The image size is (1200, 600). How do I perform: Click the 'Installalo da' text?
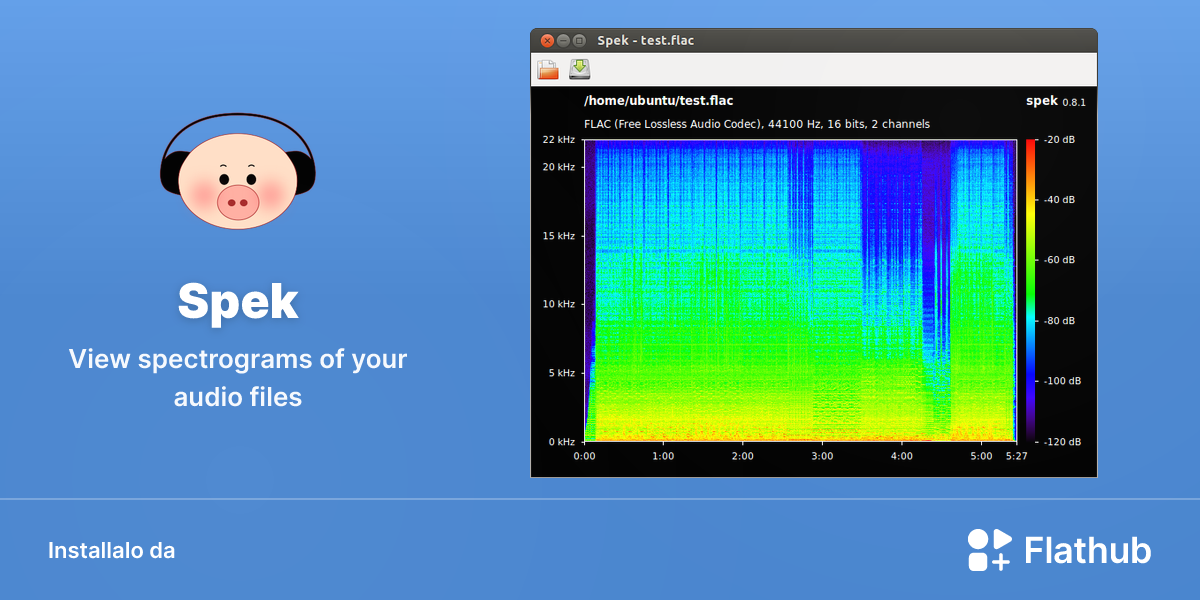click(111, 550)
